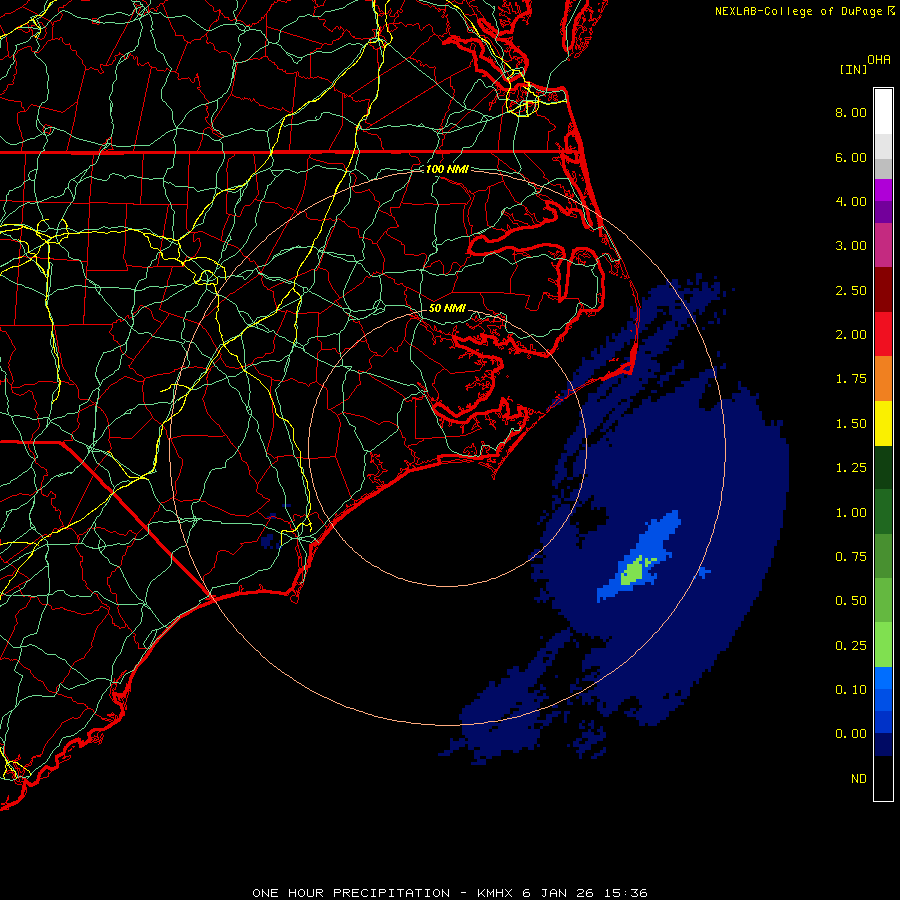Click the 3.00 legend value
900x900 pixels.
pyautogui.click(x=851, y=246)
